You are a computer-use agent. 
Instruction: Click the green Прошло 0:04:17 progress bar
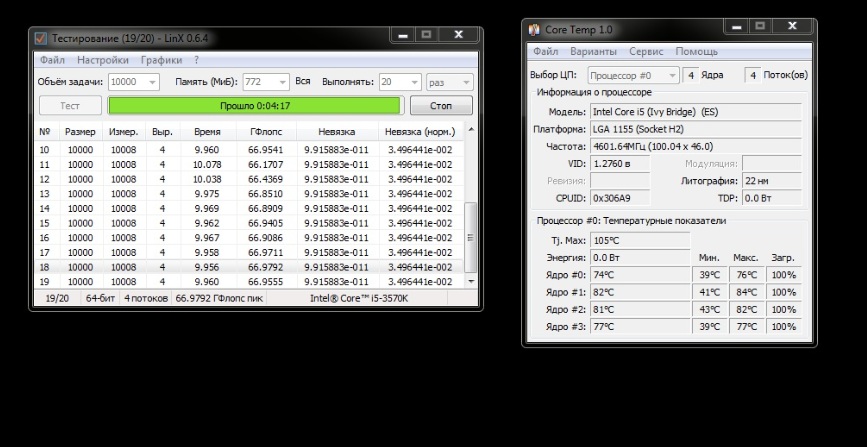tap(254, 106)
